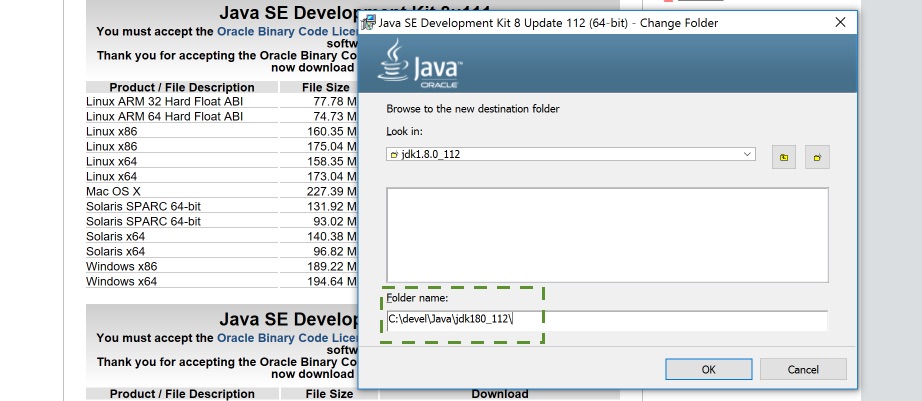Close the Change Folder dialog

click(840, 22)
